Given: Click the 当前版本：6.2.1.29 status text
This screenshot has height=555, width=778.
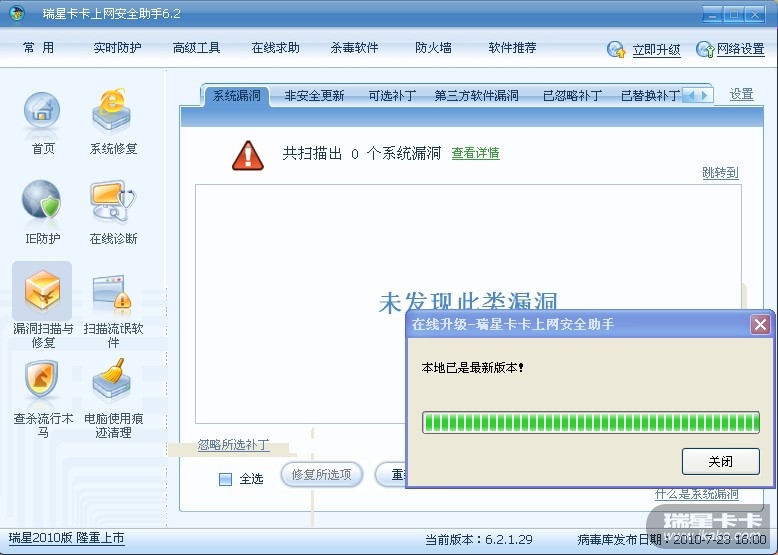Looking at the screenshot, I should (x=479, y=540).
